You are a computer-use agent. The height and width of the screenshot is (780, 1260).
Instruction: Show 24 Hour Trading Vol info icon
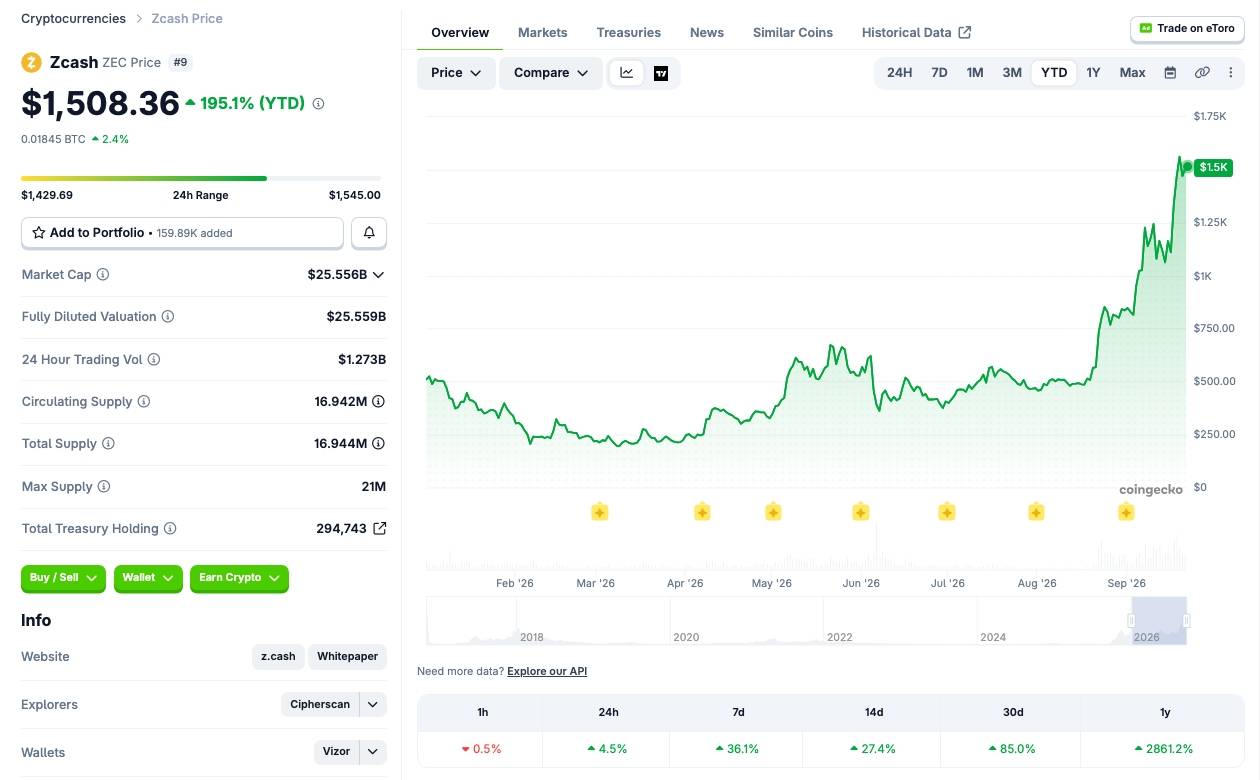(154, 359)
